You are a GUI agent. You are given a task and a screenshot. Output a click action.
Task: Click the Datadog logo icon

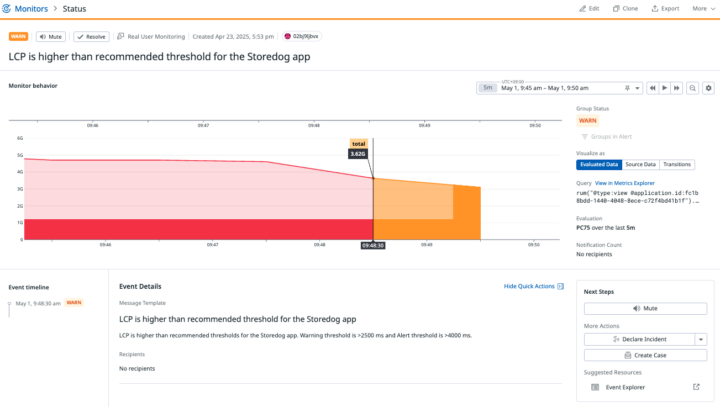10,9
